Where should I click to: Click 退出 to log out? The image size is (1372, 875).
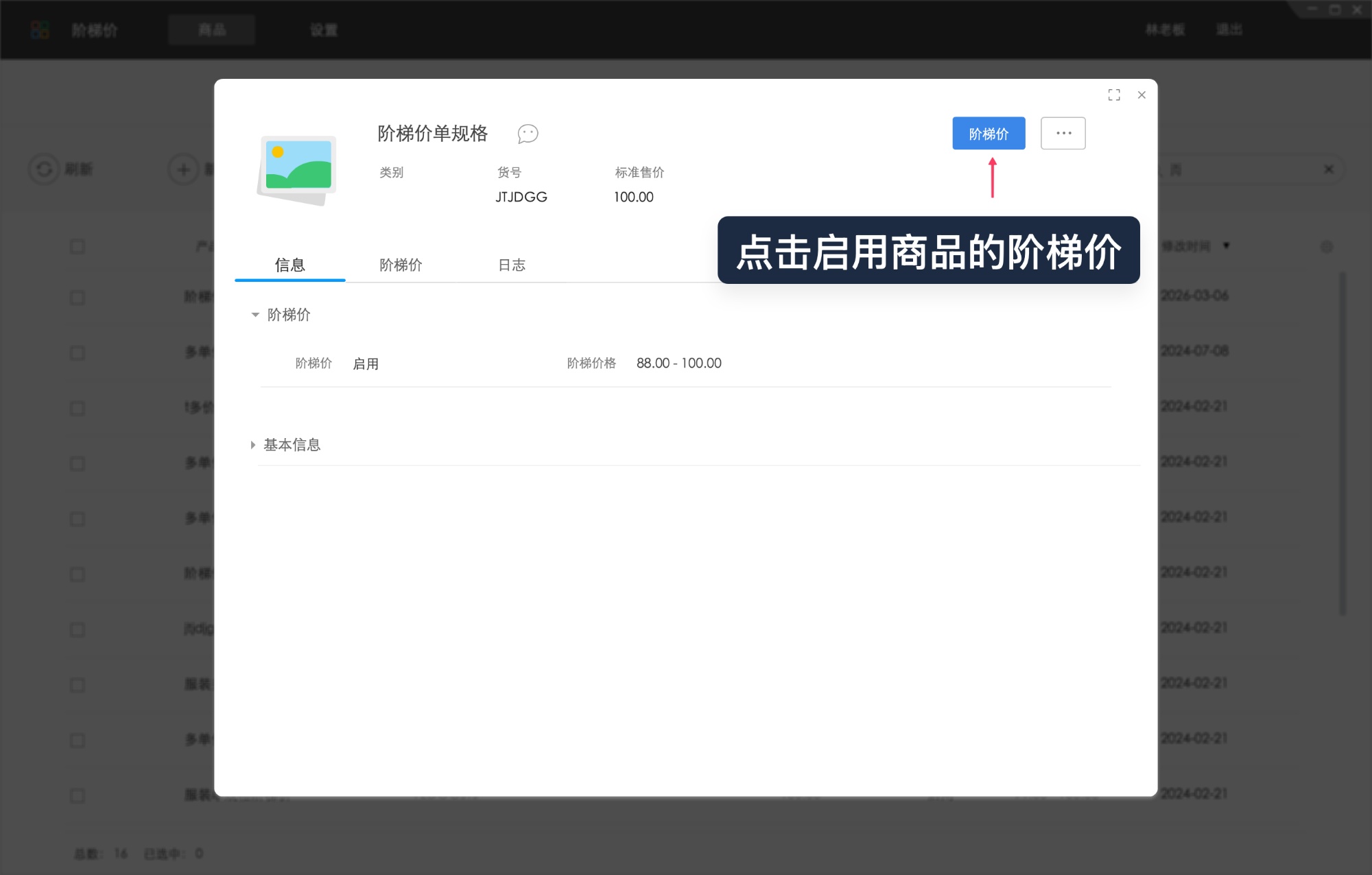pos(1229,30)
